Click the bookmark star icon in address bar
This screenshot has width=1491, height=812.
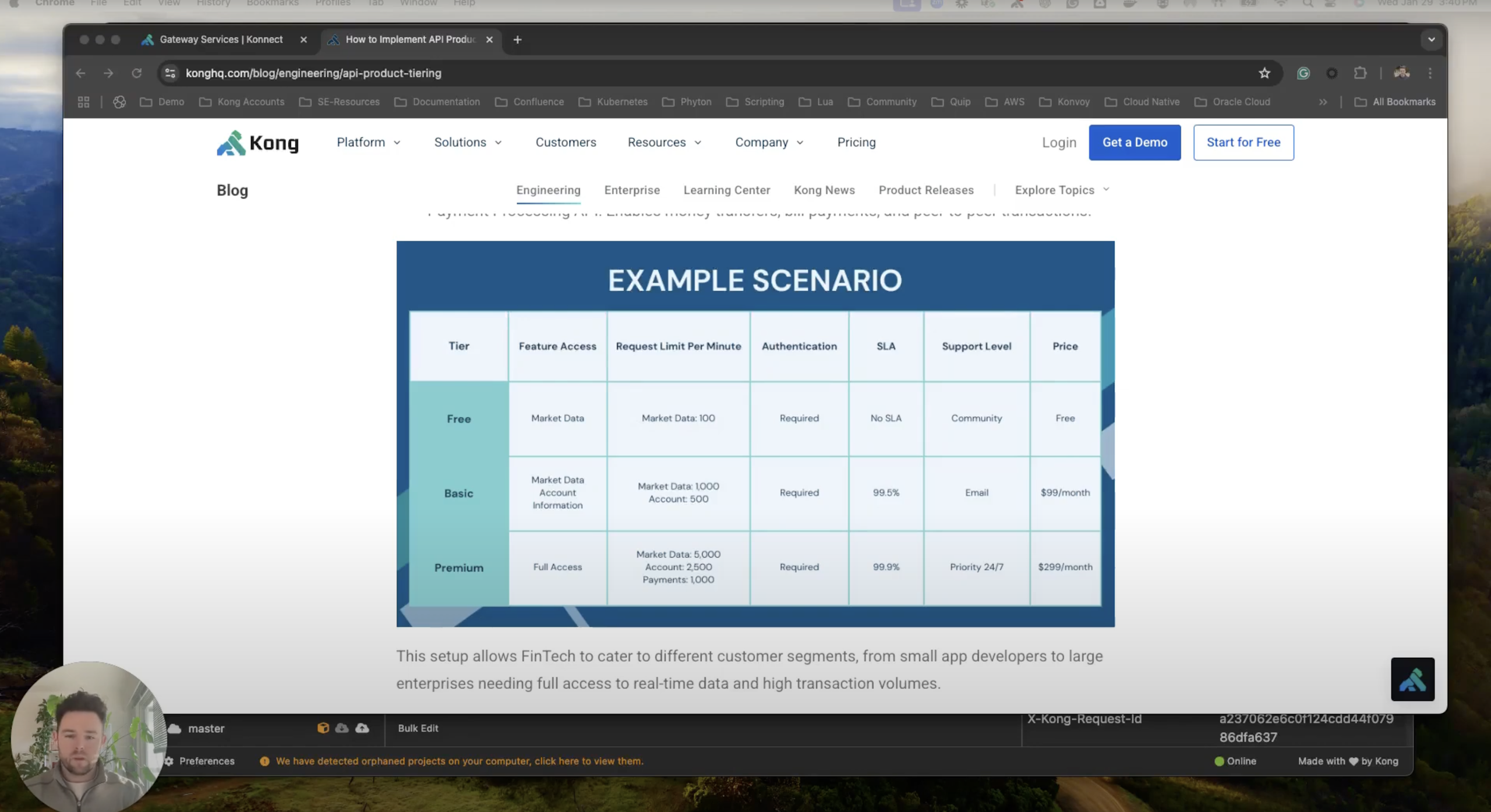(1264, 73)
